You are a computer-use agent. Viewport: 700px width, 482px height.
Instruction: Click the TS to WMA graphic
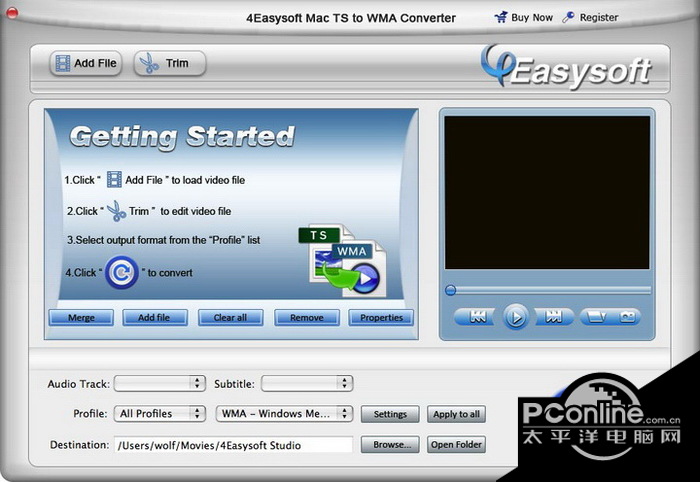click(342, 260)
